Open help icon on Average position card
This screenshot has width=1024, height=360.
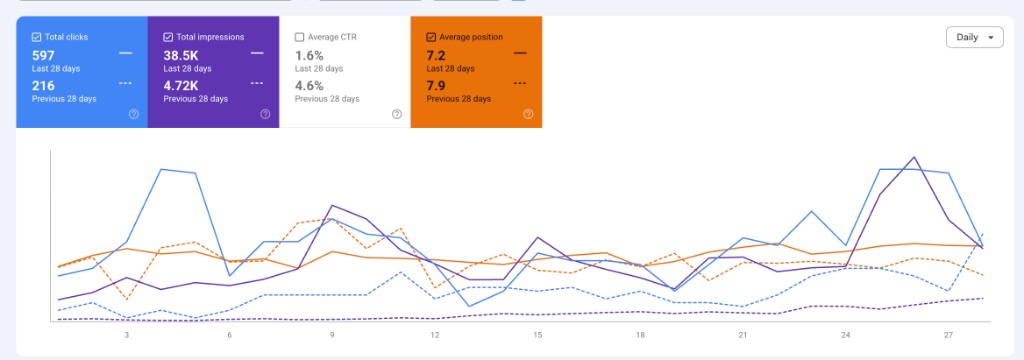[x=528, y=114]
